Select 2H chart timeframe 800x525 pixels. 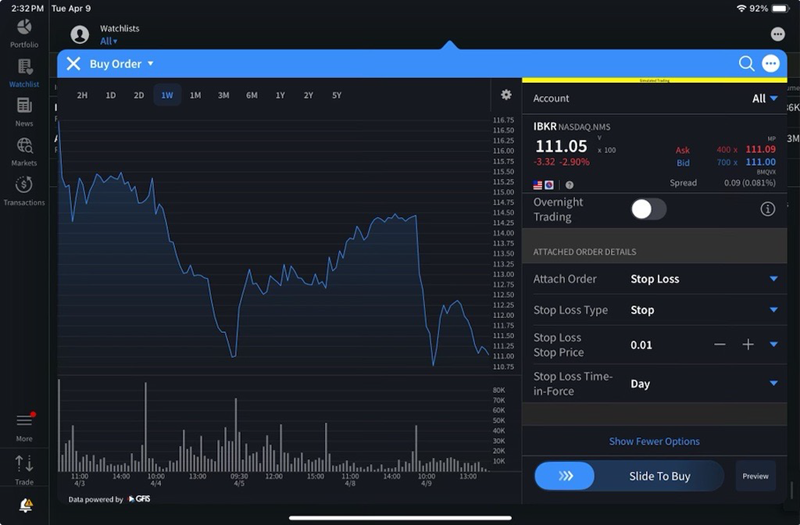(x=82, y=95)
